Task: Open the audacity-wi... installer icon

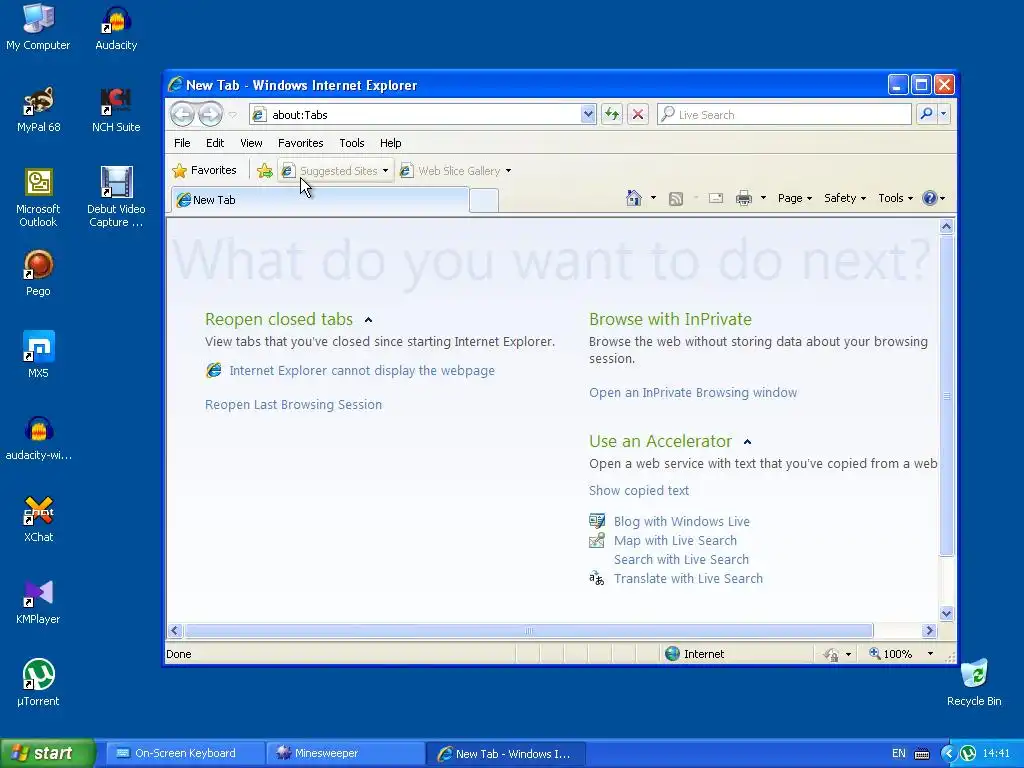Action: tap(38, 438)
